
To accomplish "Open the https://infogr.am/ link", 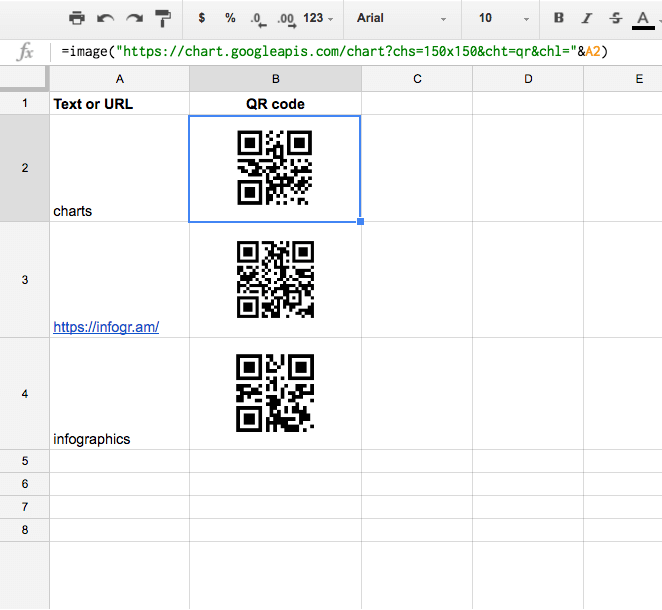I will coord(106,327).
